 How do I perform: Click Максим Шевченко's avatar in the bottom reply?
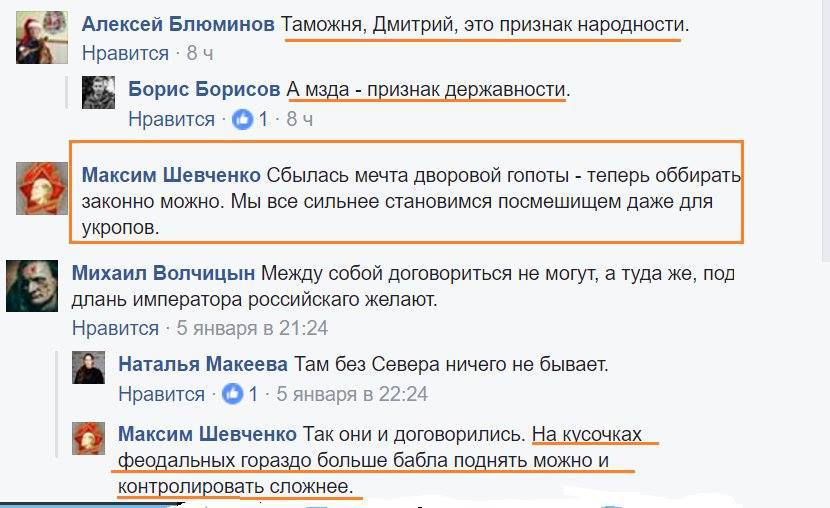point(90,440)
